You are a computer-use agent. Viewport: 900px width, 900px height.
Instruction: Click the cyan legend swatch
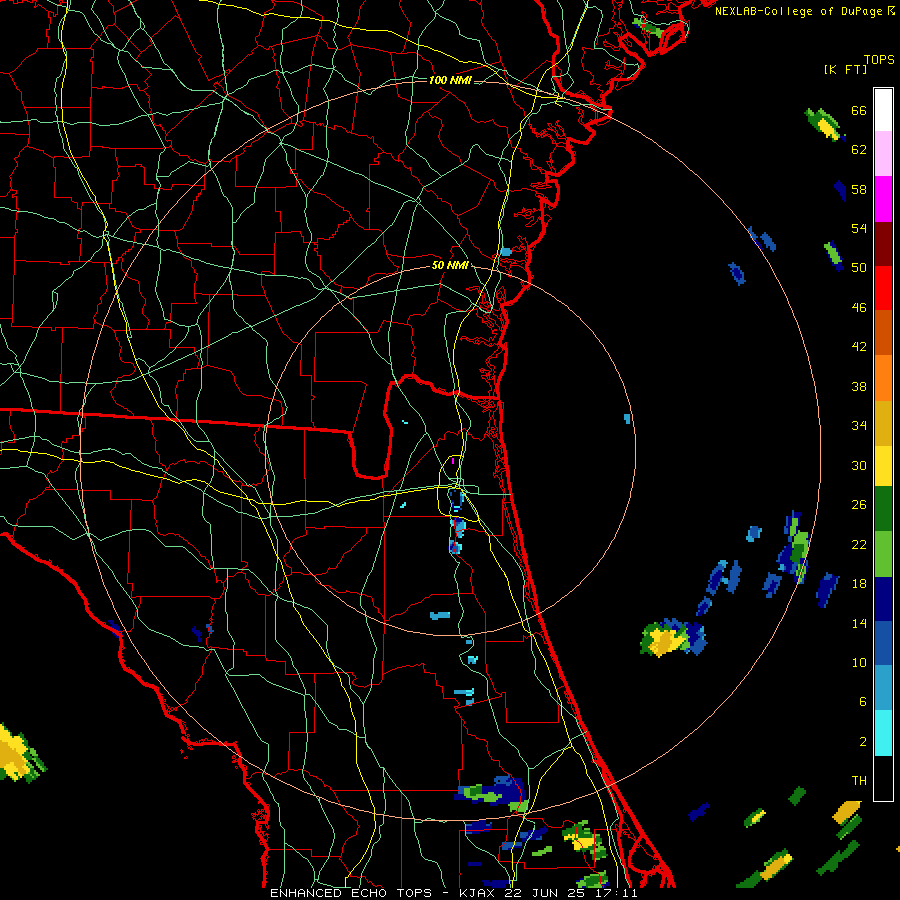pos(883,734)
